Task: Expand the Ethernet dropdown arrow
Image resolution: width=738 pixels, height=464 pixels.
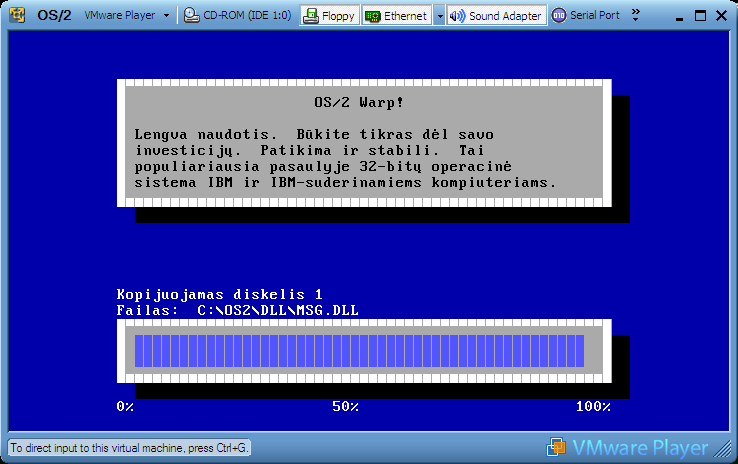Action: click(x=440, y=16)
